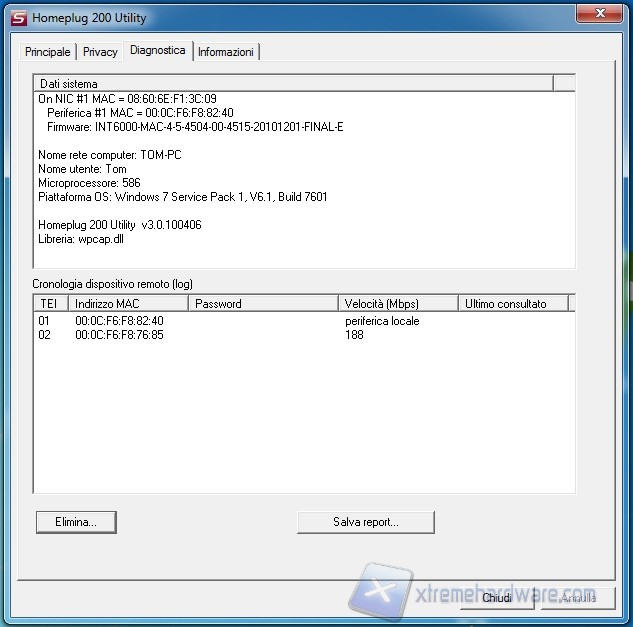Open the Privacy tab

(100, 52)
